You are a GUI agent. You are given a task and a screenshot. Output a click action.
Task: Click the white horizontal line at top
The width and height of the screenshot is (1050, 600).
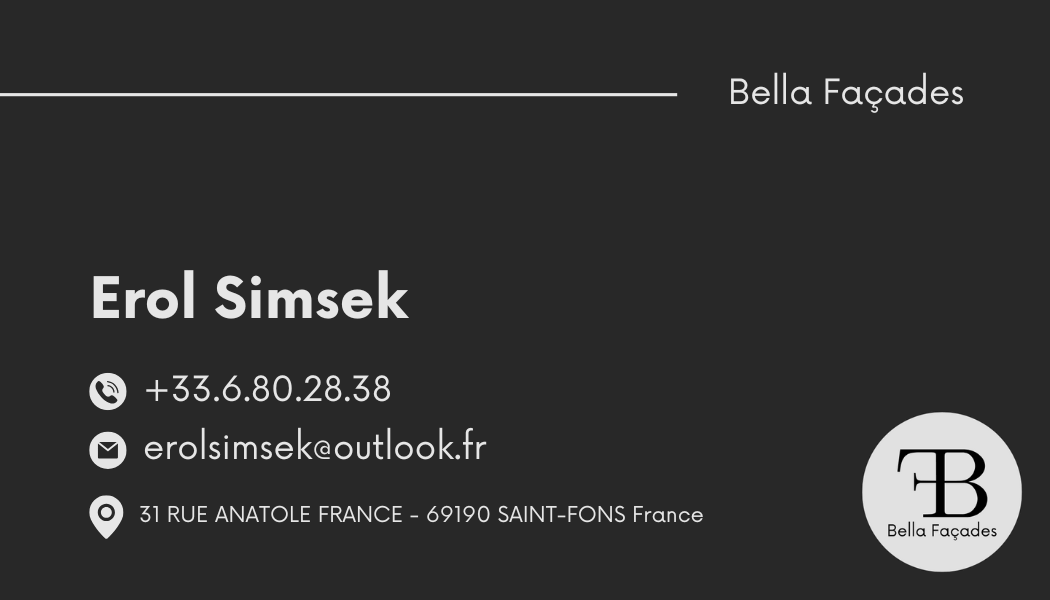coord(338,94)
